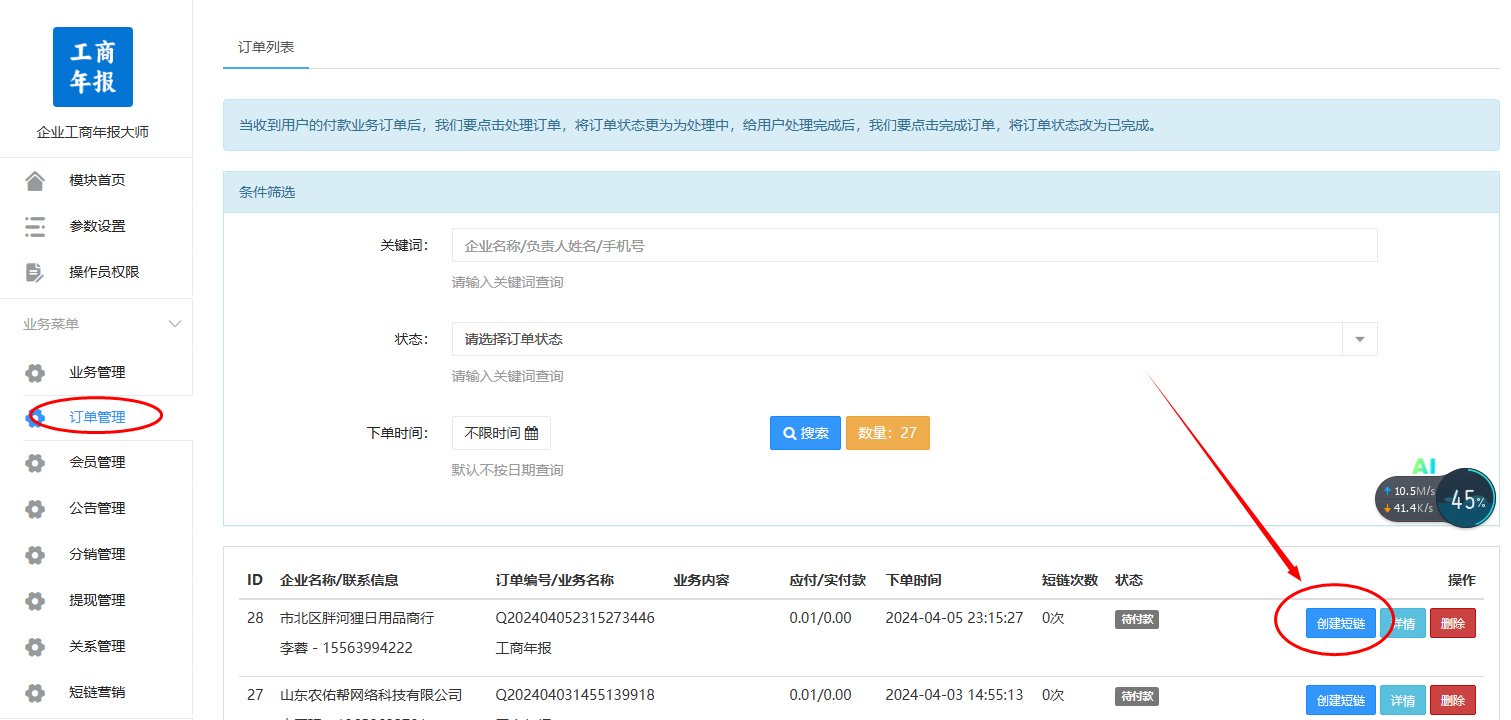The width and height of the screenshot is (1511, 720).
Task: Open 短链营销 menu item
Action: click(97, 693)
